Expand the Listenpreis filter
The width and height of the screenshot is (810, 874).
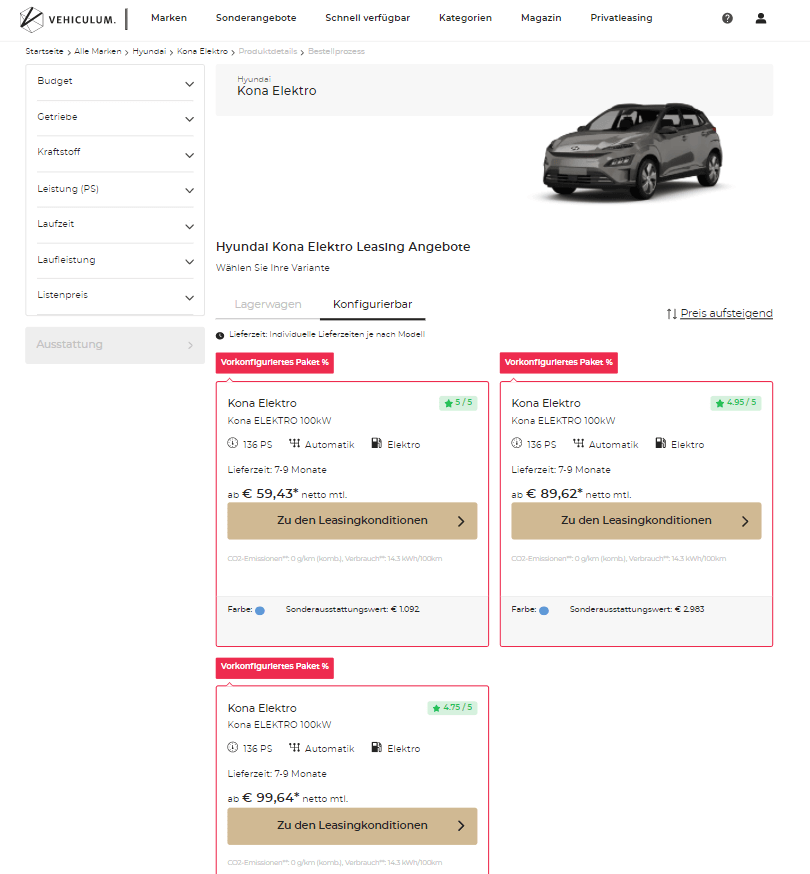point(115,297)
